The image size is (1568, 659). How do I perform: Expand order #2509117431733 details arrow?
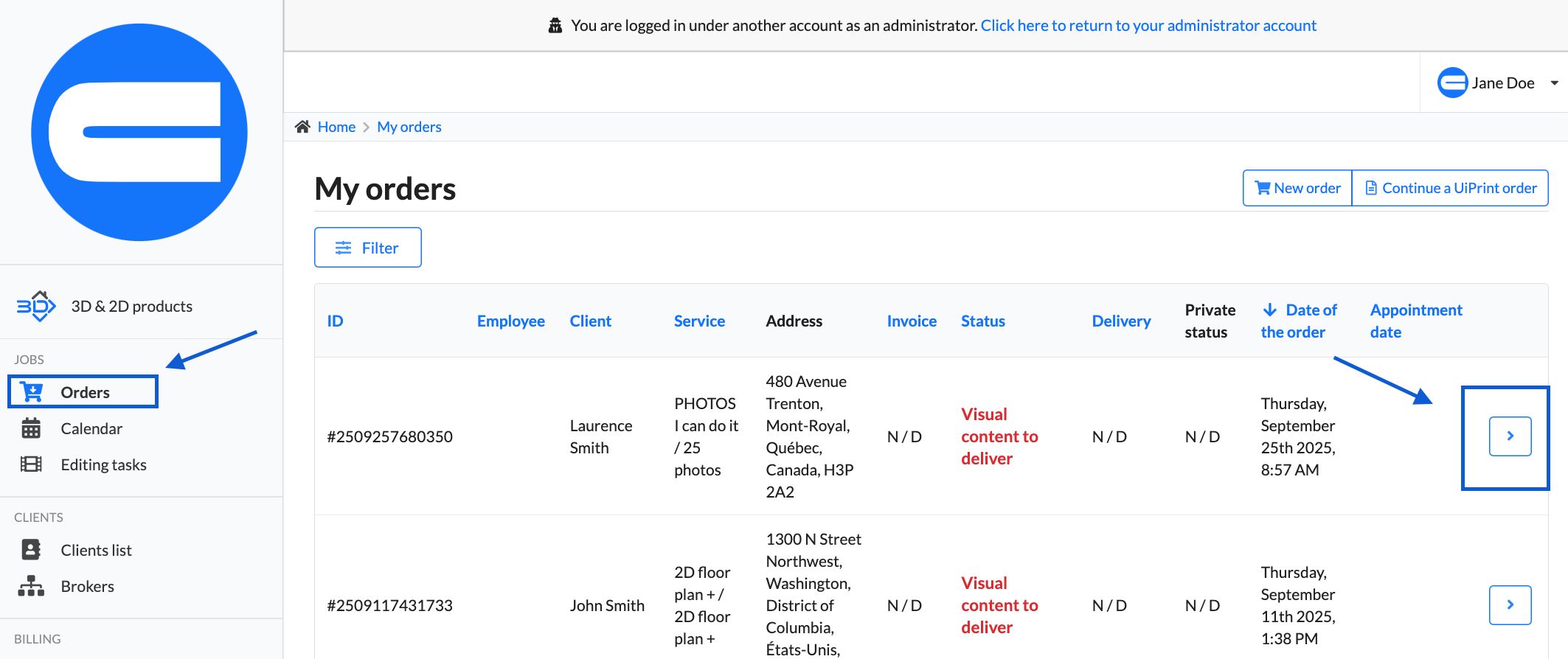(x=1510, y=605)
